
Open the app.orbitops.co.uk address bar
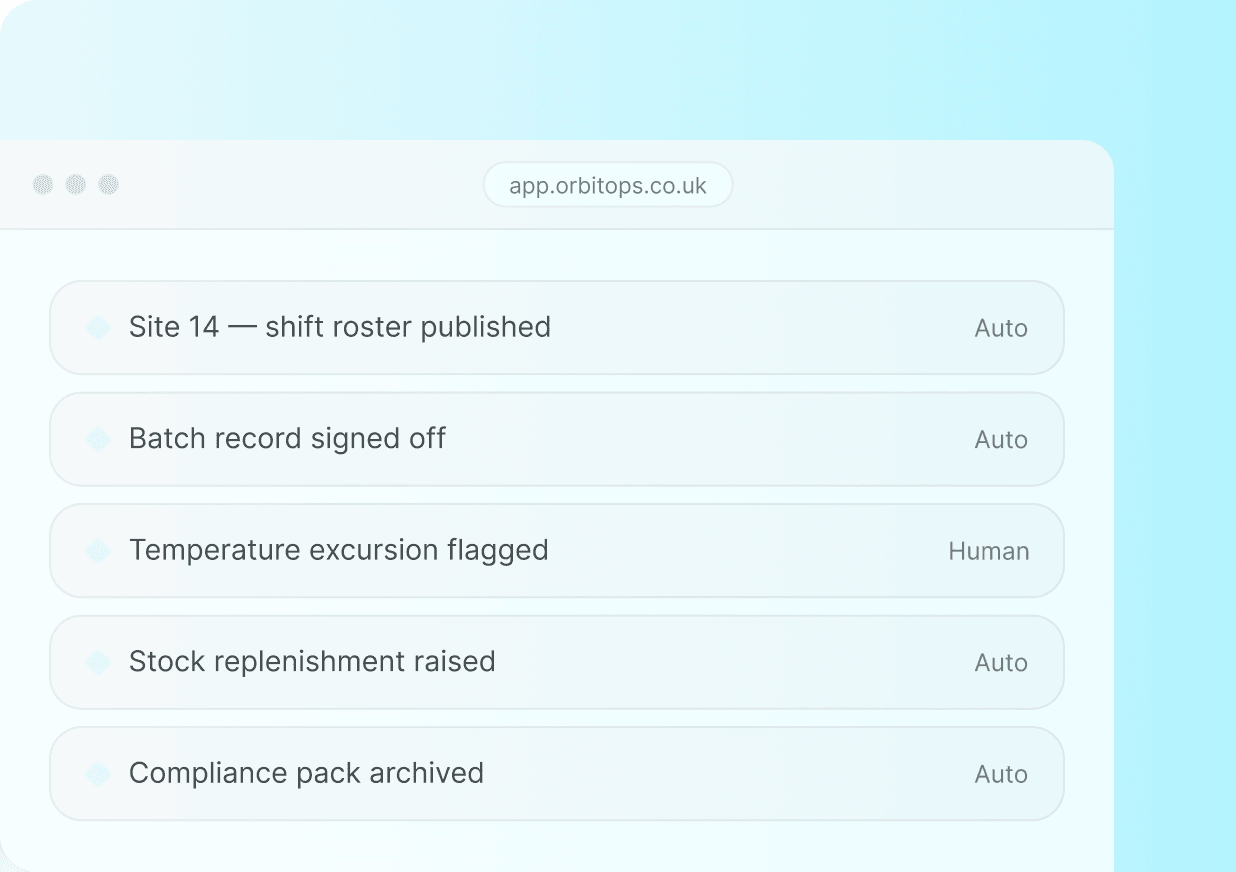click(608, 185)
